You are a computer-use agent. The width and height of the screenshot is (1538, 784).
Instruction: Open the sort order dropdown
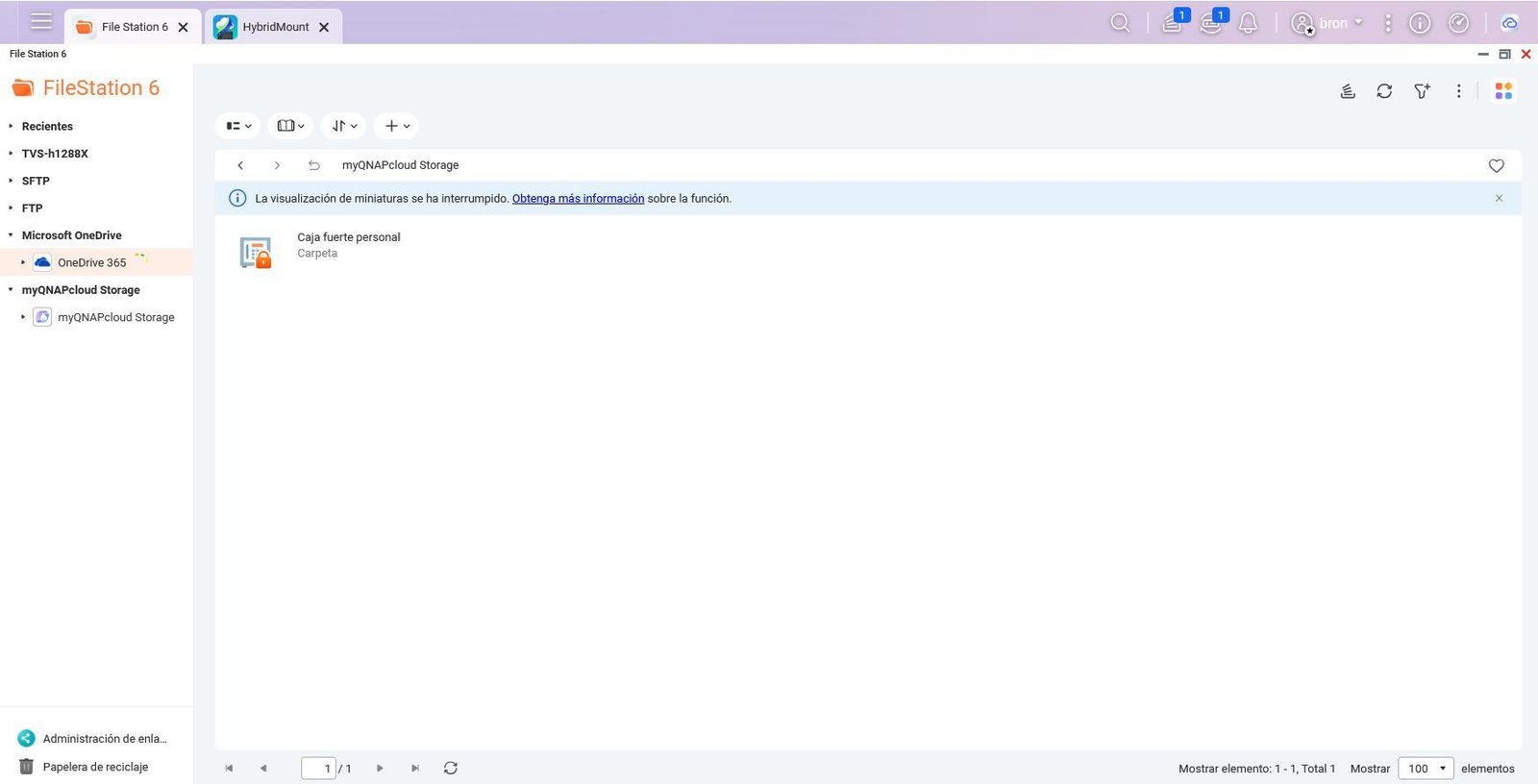tap(343, 126)
